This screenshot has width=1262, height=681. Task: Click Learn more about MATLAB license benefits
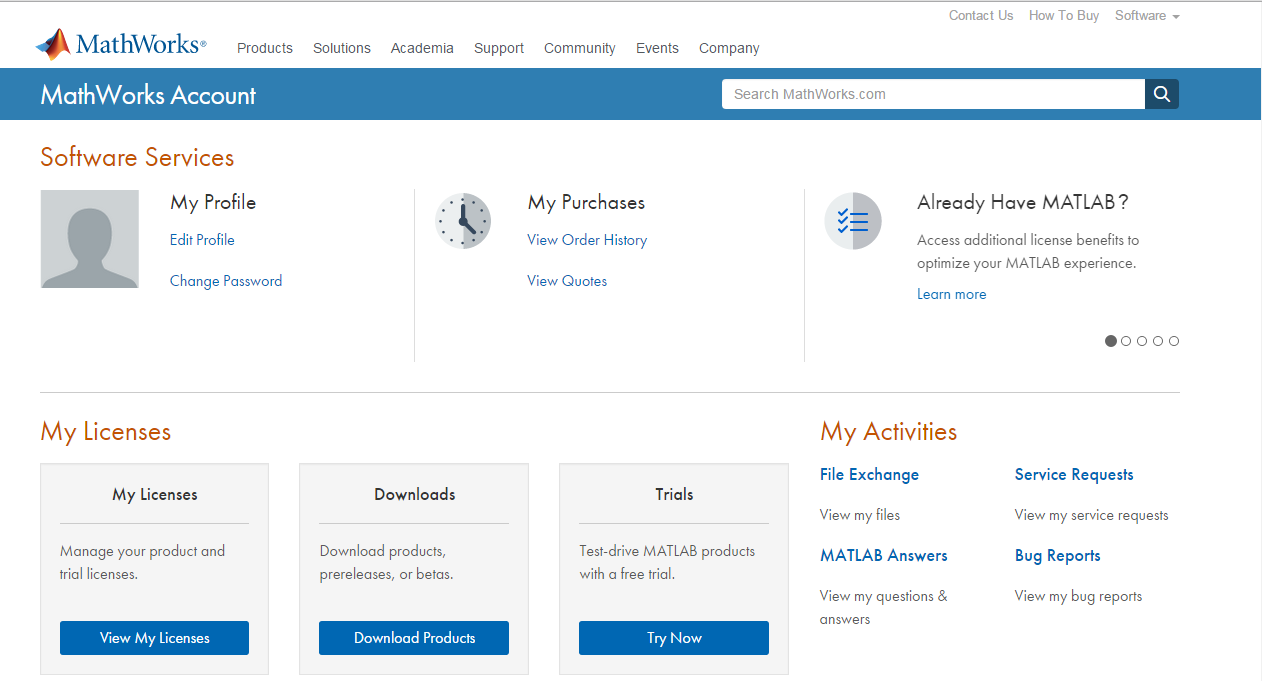952,294
